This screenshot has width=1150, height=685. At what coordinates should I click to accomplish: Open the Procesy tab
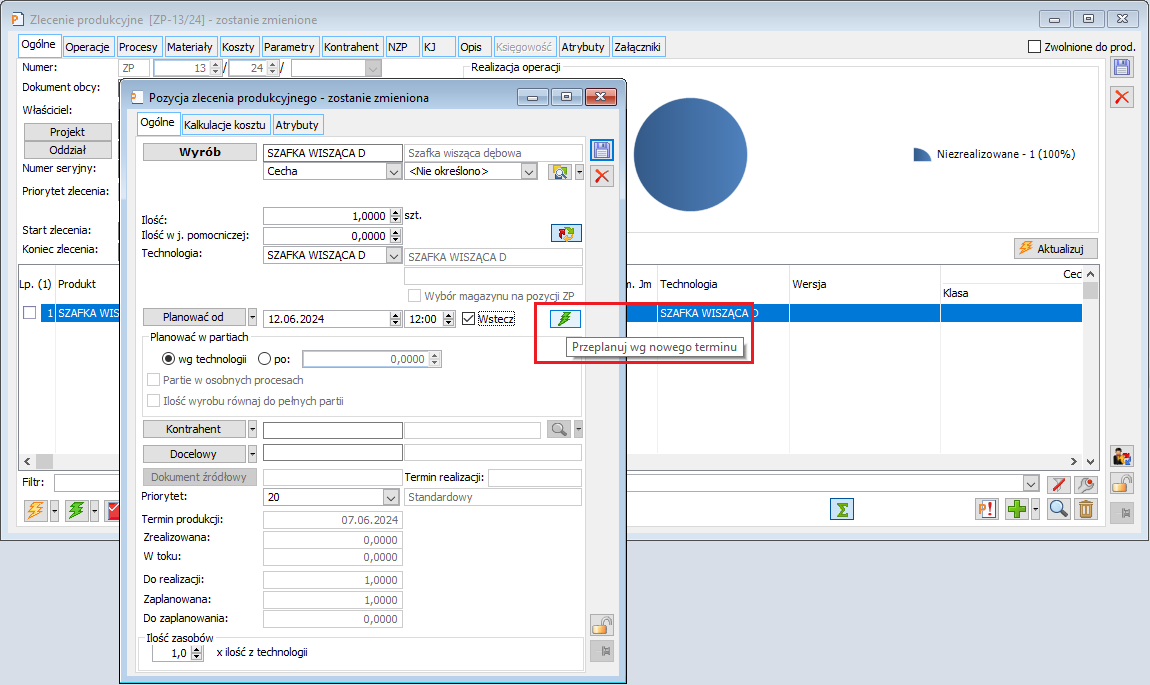pyautogui.click(x=138, y=47)
